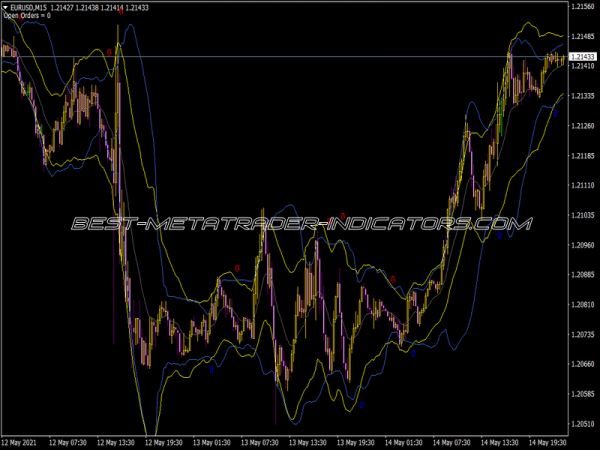Select the blue buy dot near 13 May 01:30
This screenshot has width=600, height=450.
[x=212, y=369]
